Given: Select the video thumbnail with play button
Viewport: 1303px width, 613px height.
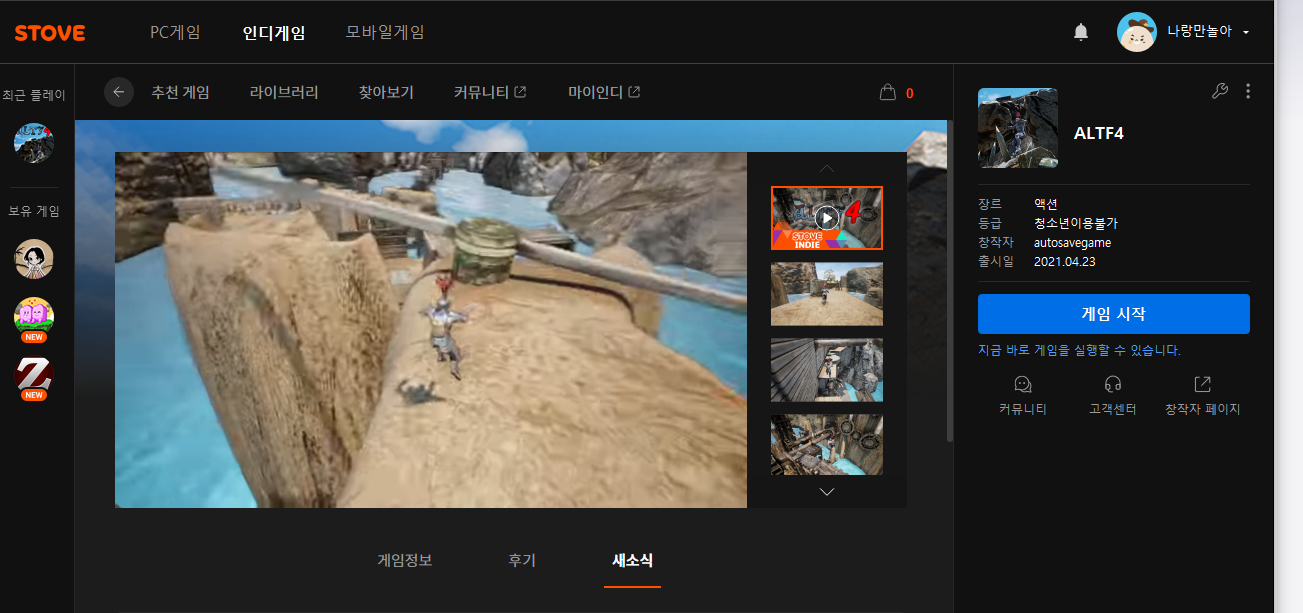Looking at the screenshot, I should coord(827,218).
